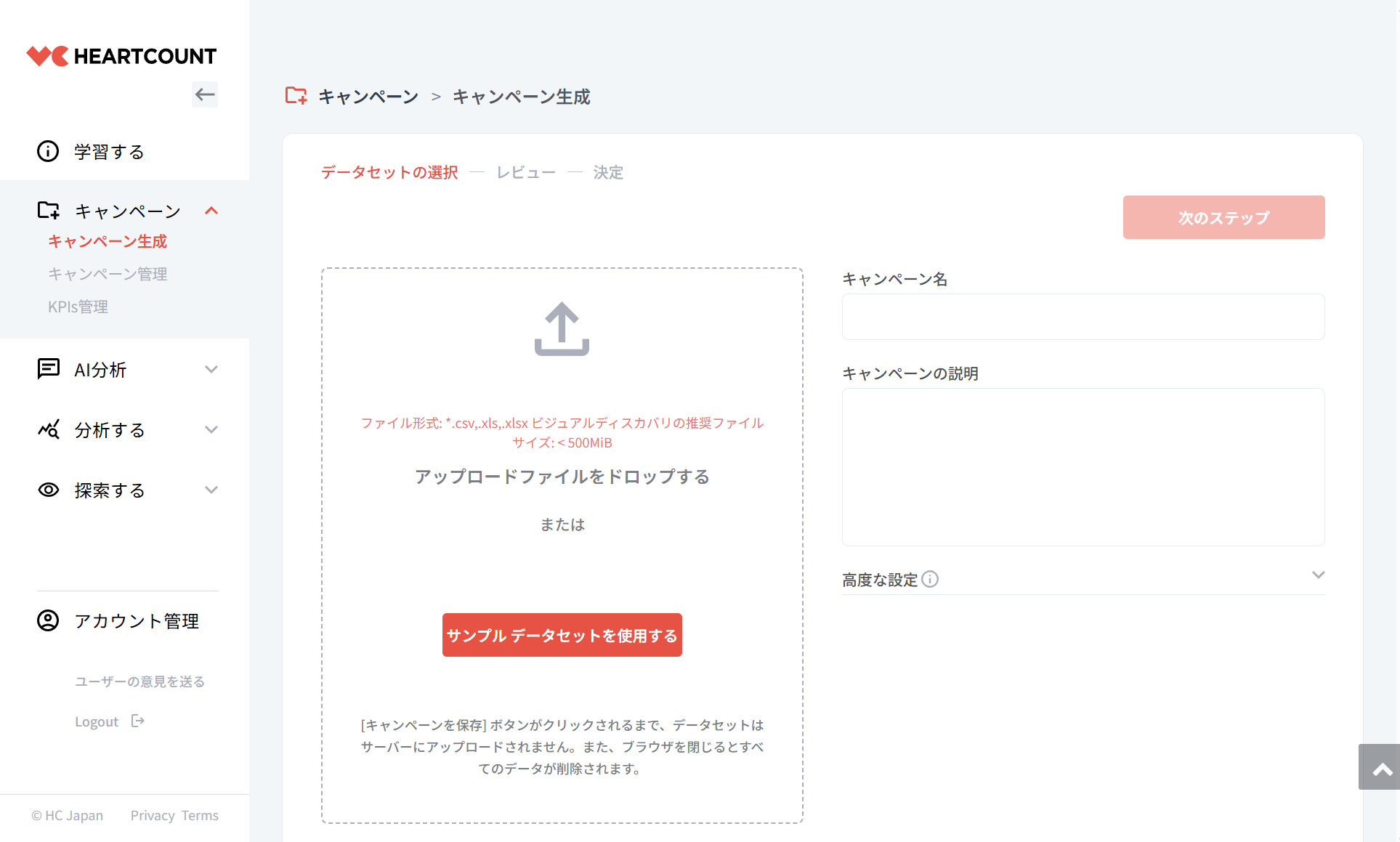Select the 決定 step

coord(608,172)
